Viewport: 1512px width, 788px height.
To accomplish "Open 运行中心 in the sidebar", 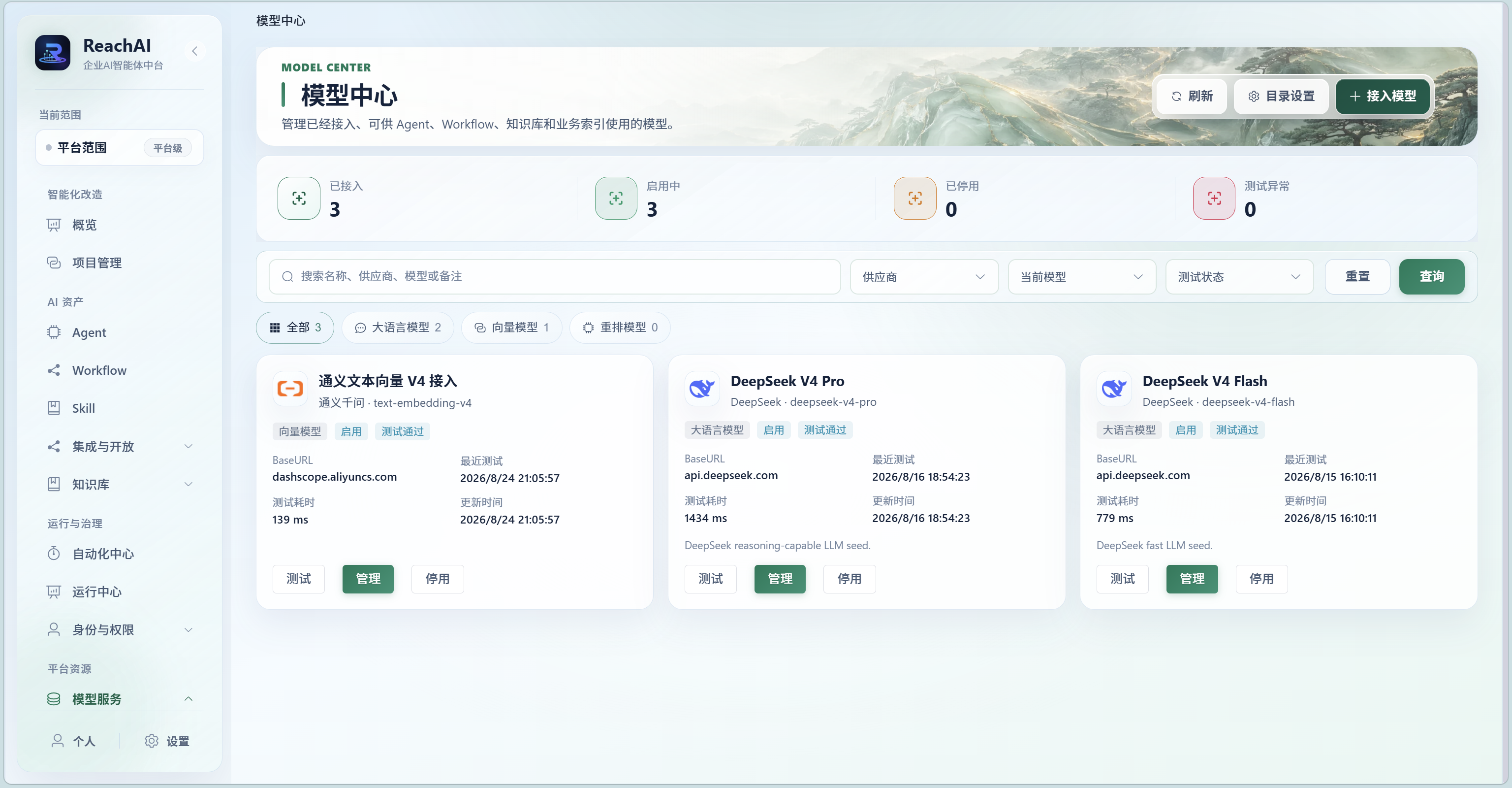I will [120, 591].
